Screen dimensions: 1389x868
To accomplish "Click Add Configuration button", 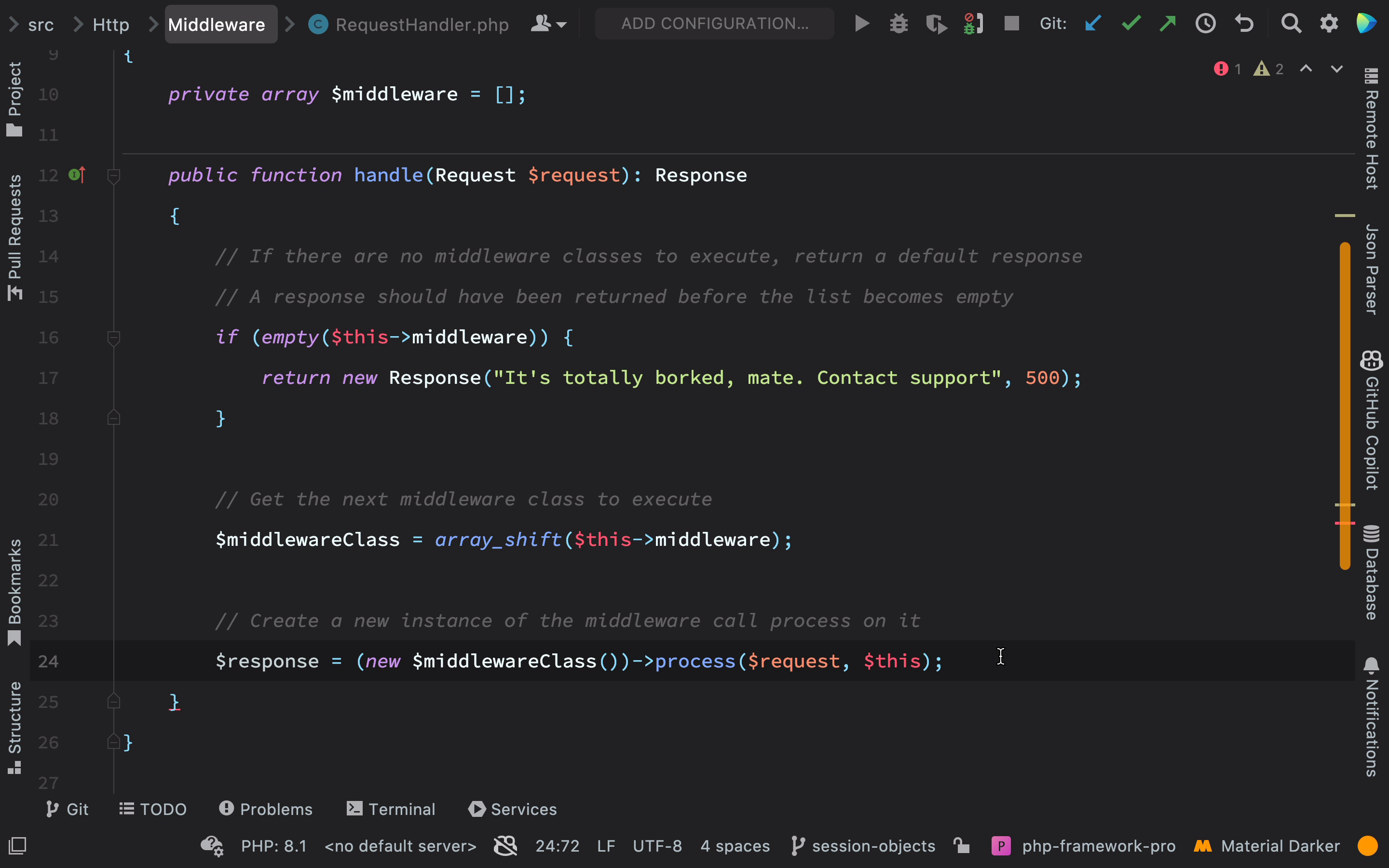I will point(715,24).
